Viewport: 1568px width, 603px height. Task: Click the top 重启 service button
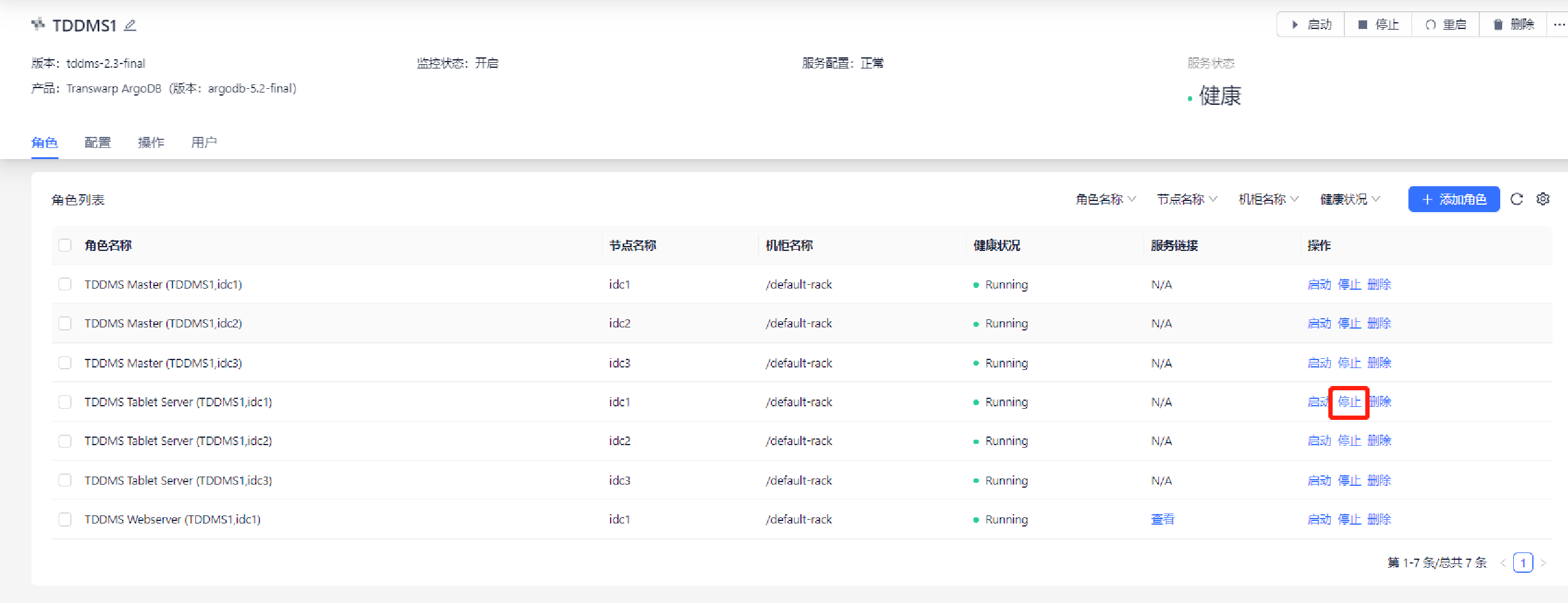pyautogui.click(x=1446, y=25)
